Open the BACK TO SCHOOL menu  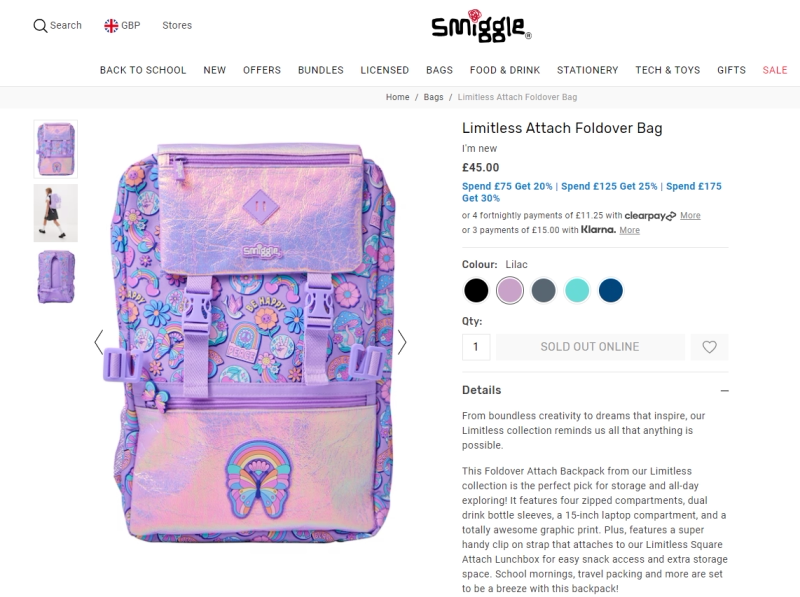click(143, 70)
